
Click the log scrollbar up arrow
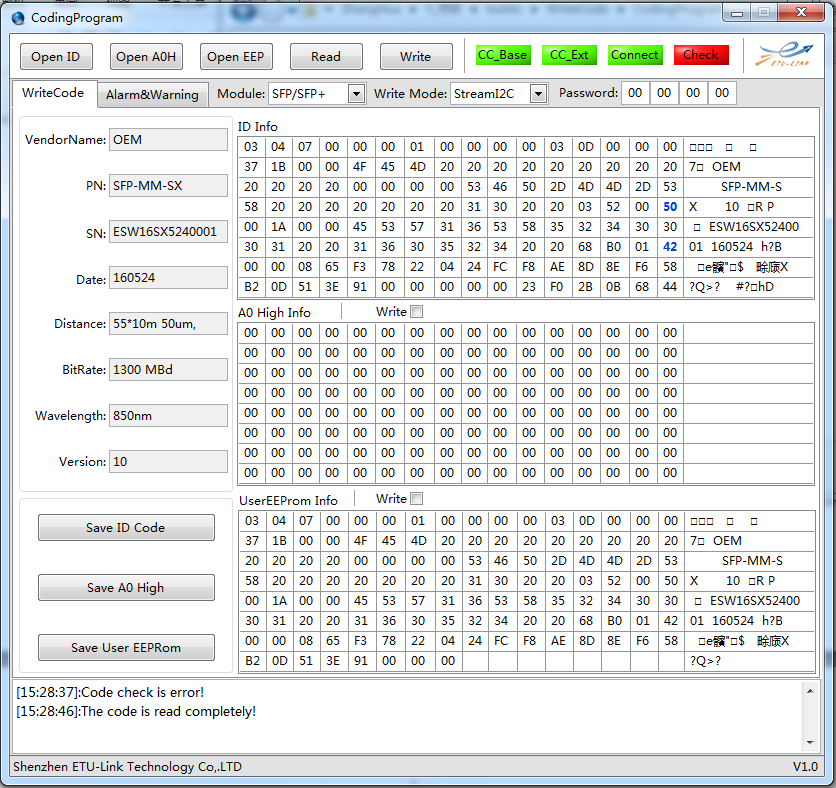(810, 691)
